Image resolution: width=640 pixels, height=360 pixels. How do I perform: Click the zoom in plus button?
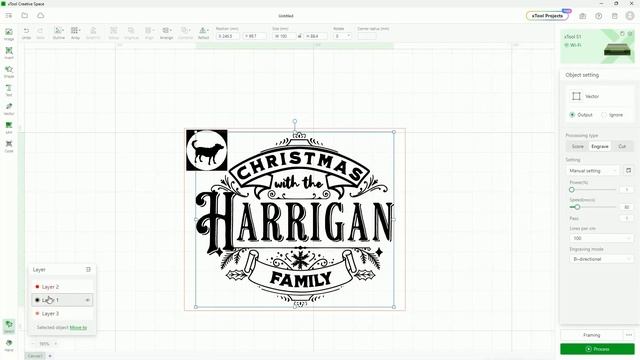(x=56, y=344)
